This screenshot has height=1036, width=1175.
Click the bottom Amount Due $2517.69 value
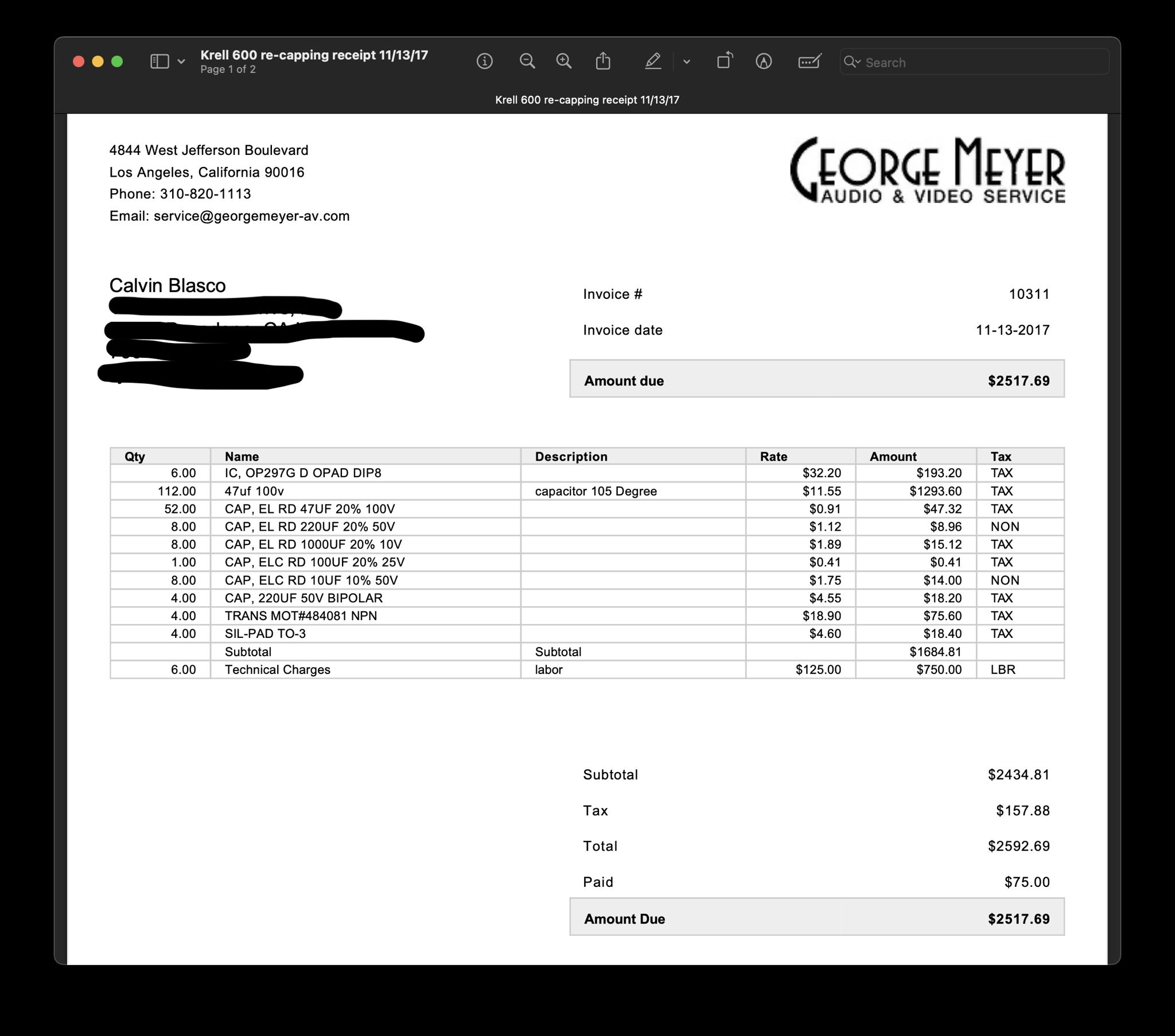tap(1018, 919)
